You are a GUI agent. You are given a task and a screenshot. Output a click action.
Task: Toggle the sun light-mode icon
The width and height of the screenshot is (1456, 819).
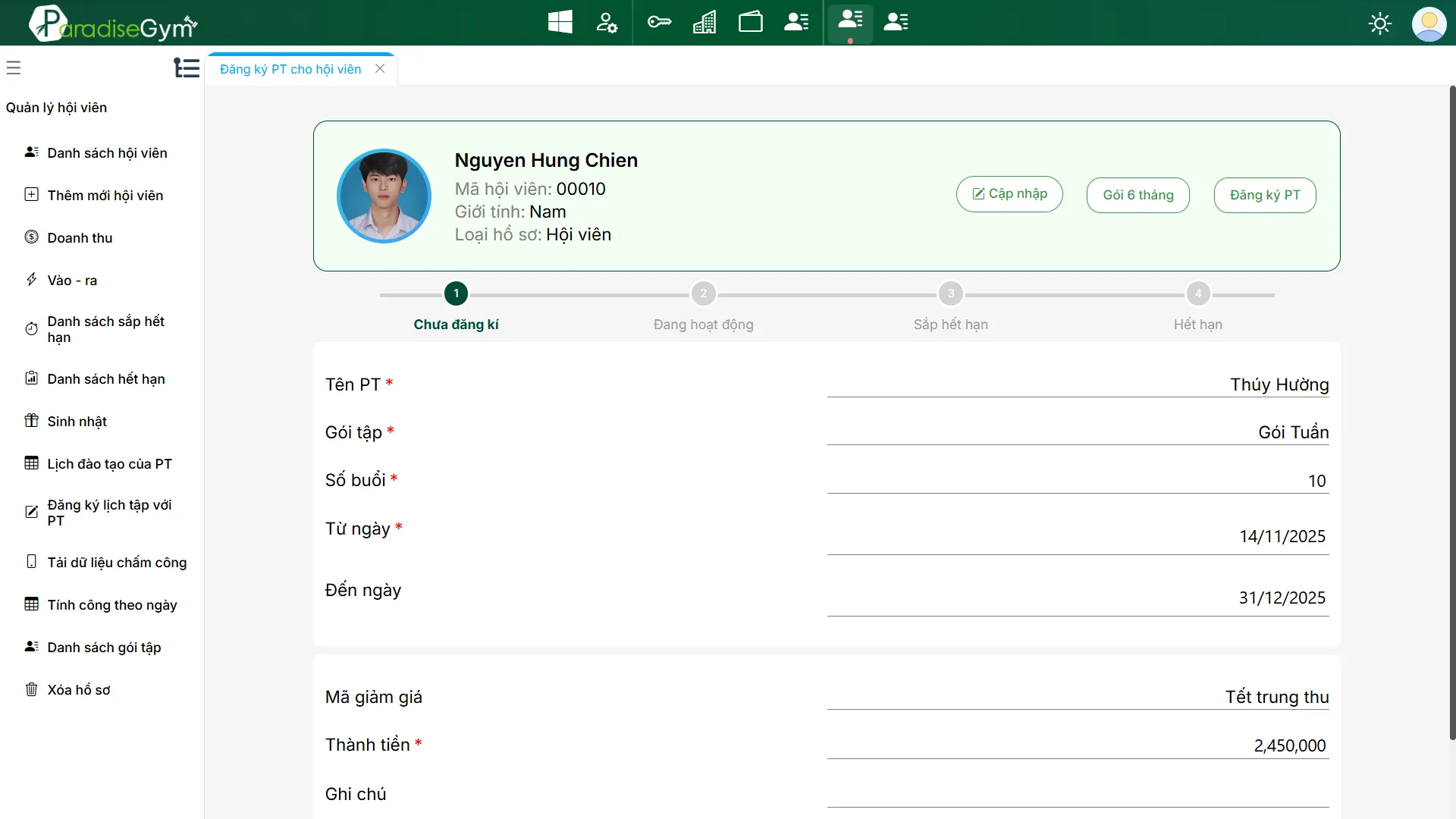(1380, 24)
